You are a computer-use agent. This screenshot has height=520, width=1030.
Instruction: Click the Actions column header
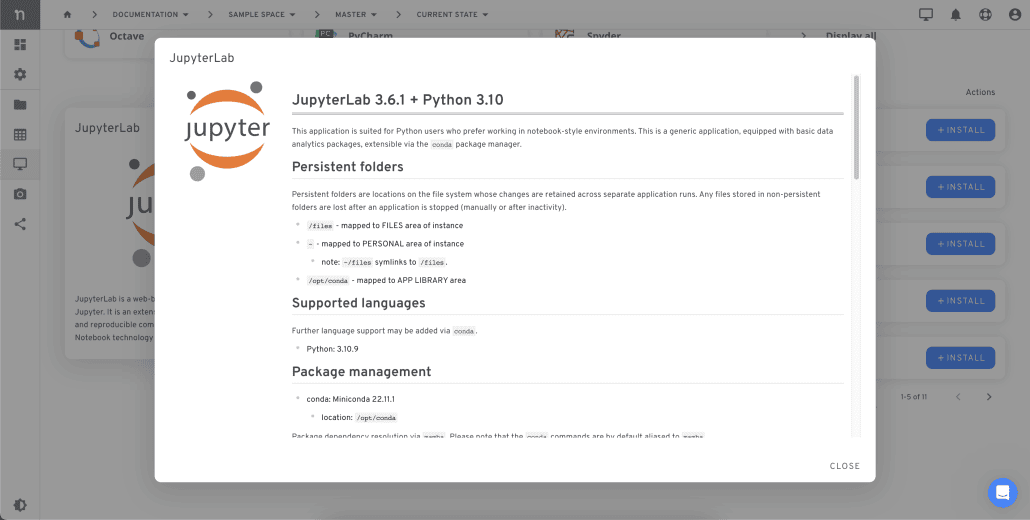click(x=980, y=92)
